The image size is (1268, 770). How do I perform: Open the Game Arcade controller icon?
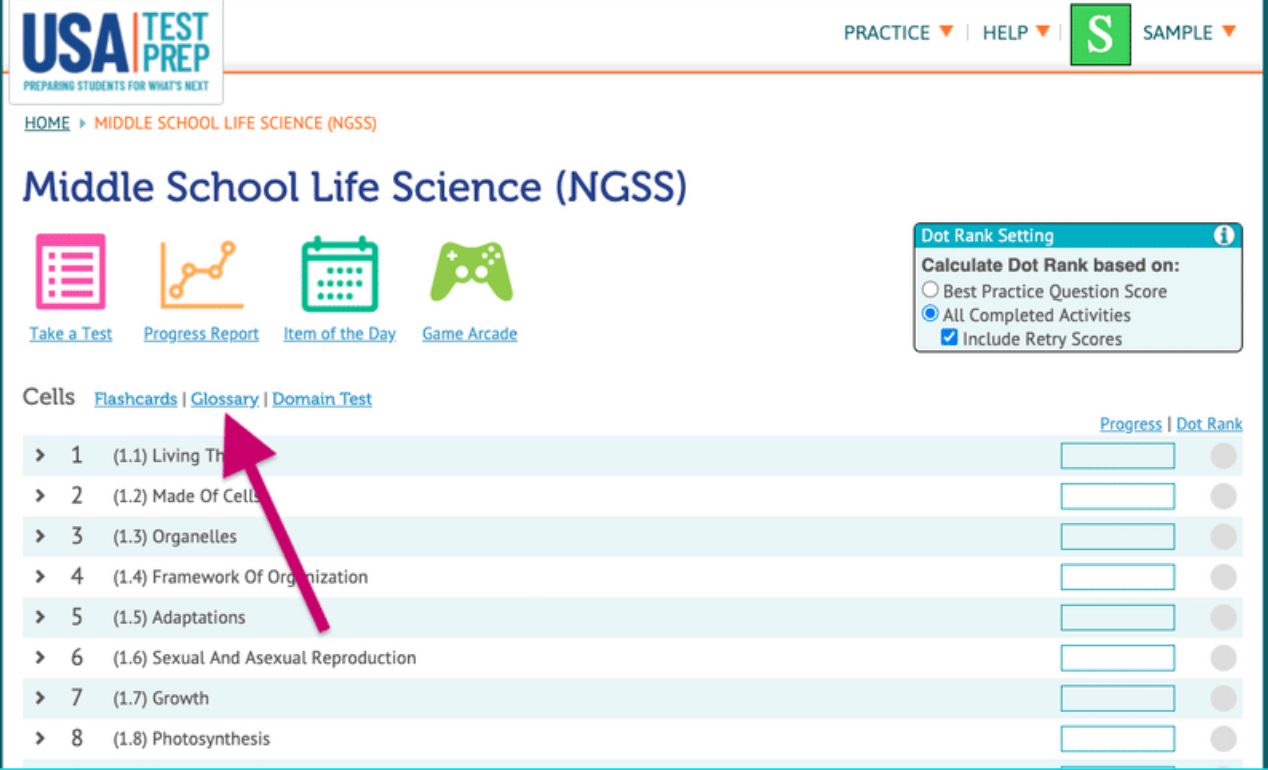(470, 272)
